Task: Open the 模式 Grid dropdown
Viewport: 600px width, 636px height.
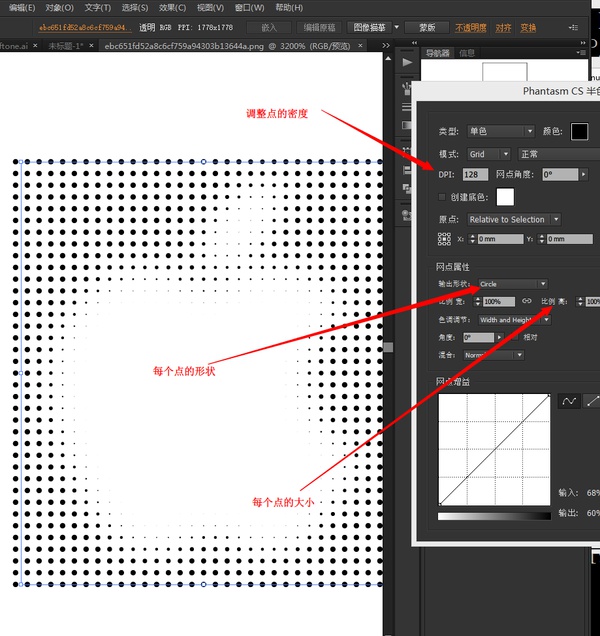Action: (x=488, y=154)
